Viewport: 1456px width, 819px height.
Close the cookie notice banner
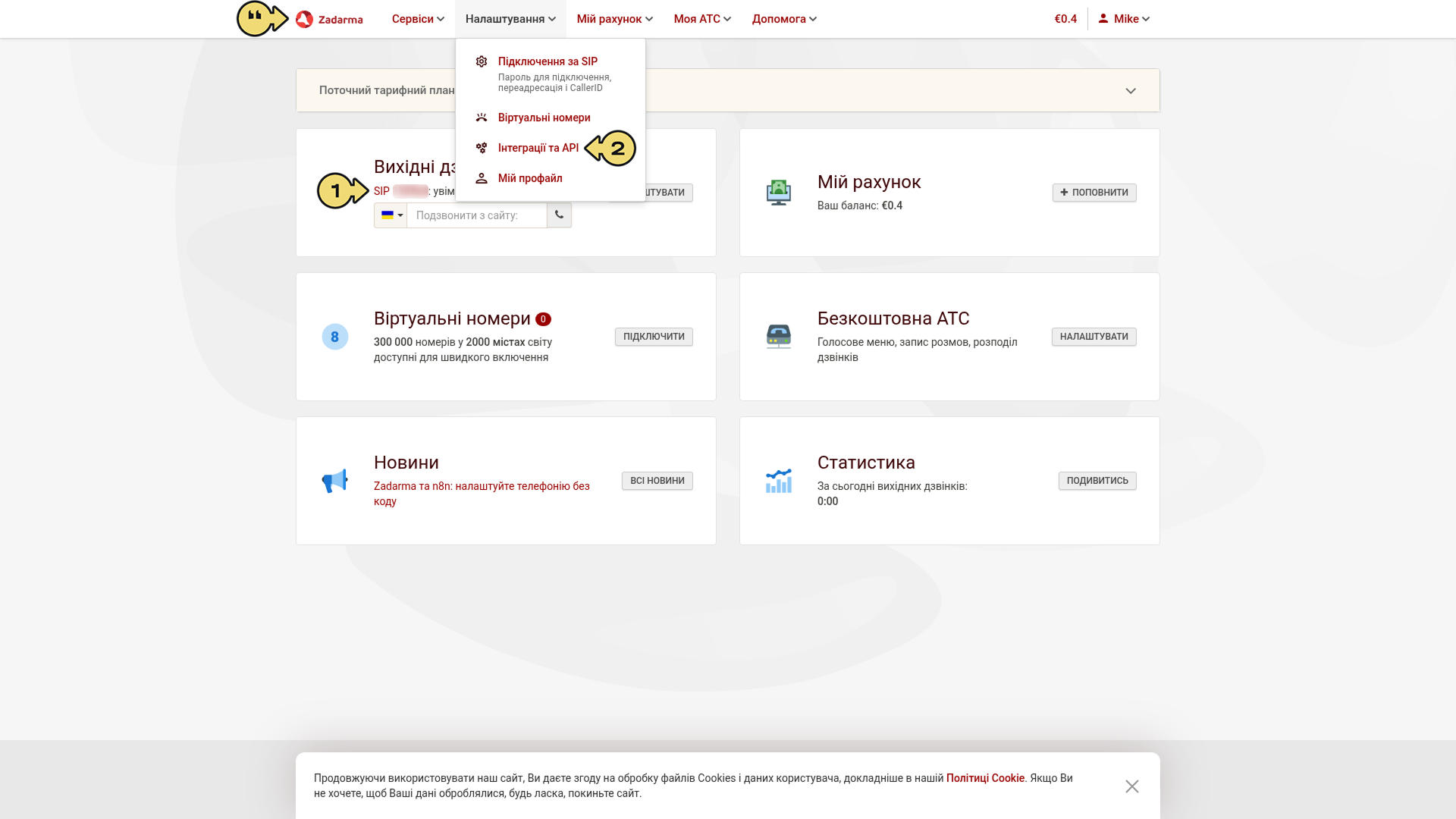click(1132, 786)
